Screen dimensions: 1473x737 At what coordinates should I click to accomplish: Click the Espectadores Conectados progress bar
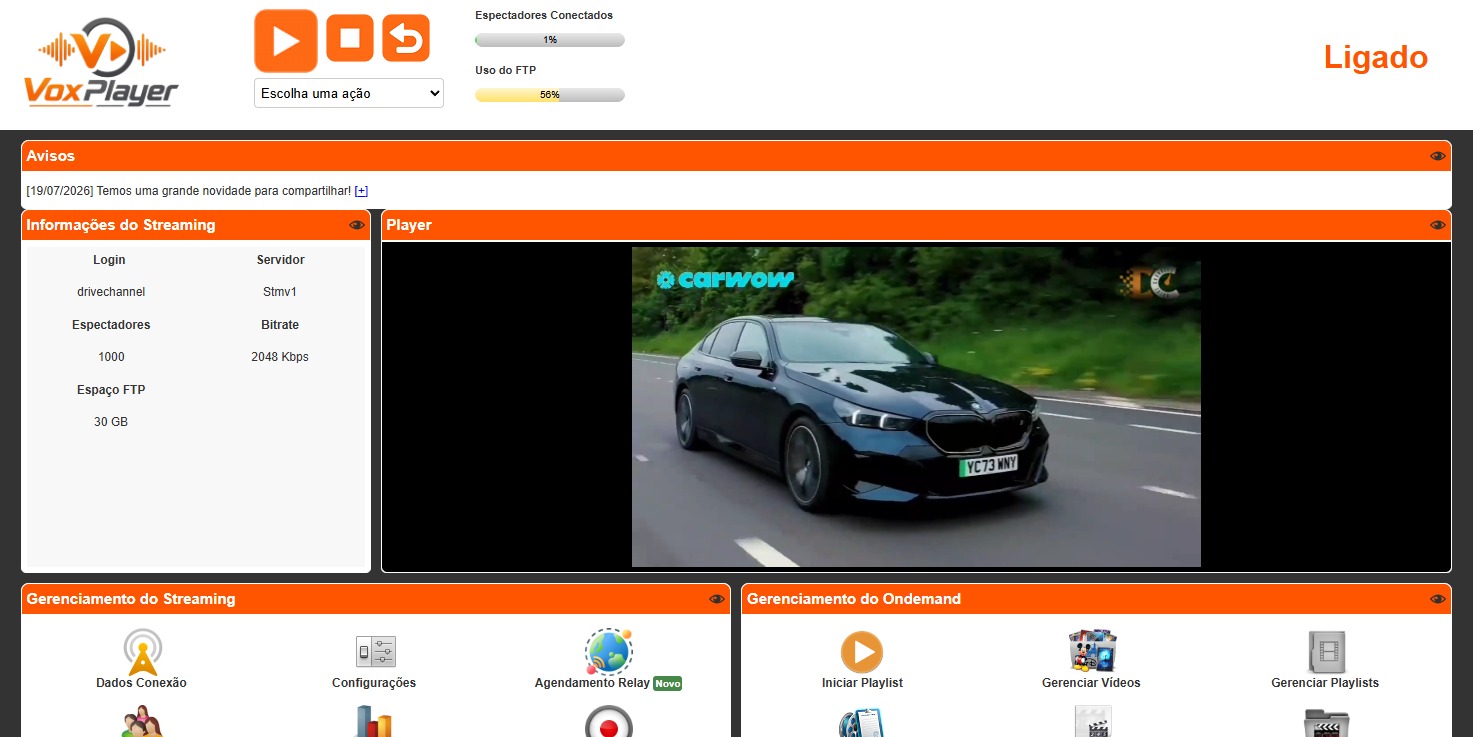(550, 40)
